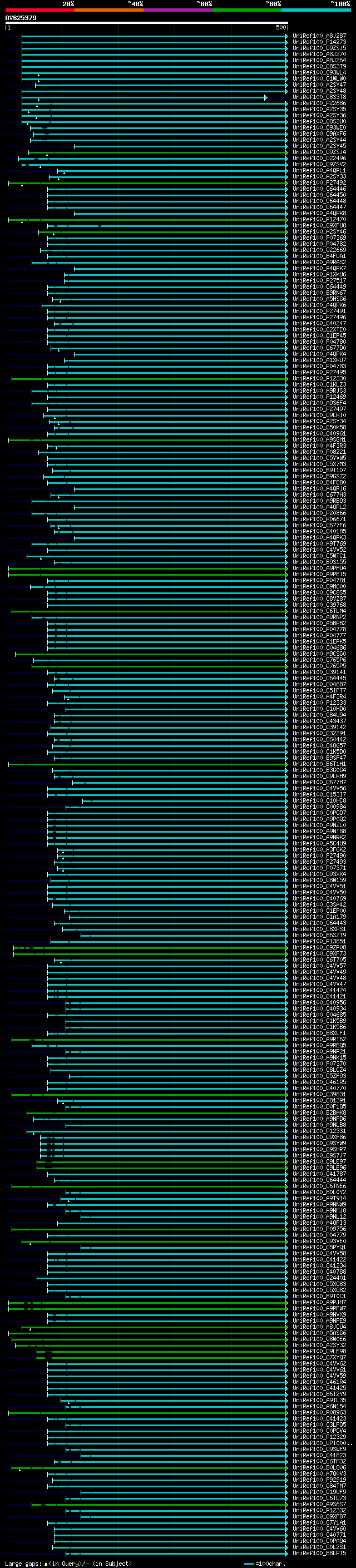Click the purple ~60% identity legend segment
Image resolution: width=356 pixels, height=1568 pixels.
177,10
